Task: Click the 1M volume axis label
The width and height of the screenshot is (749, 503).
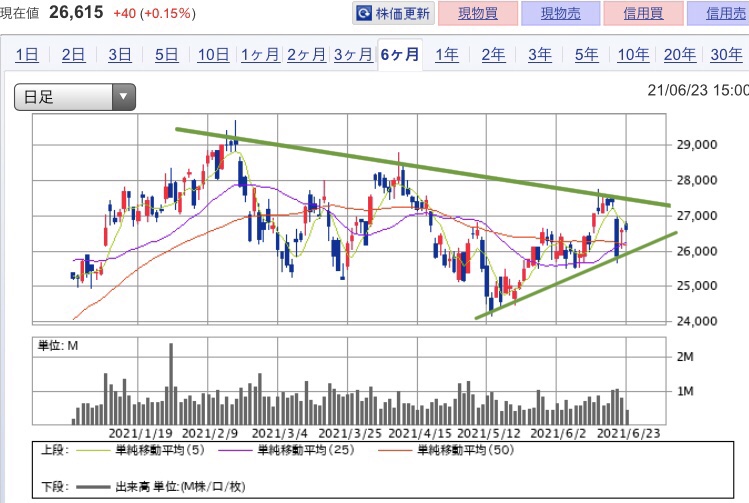Action: pos(685,391)
